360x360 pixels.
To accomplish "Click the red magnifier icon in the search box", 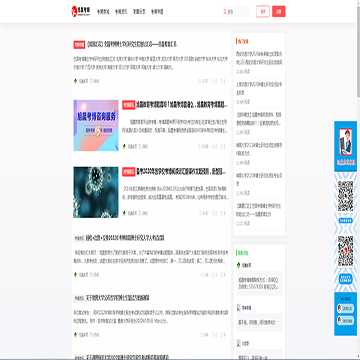I will coord(225,11).
